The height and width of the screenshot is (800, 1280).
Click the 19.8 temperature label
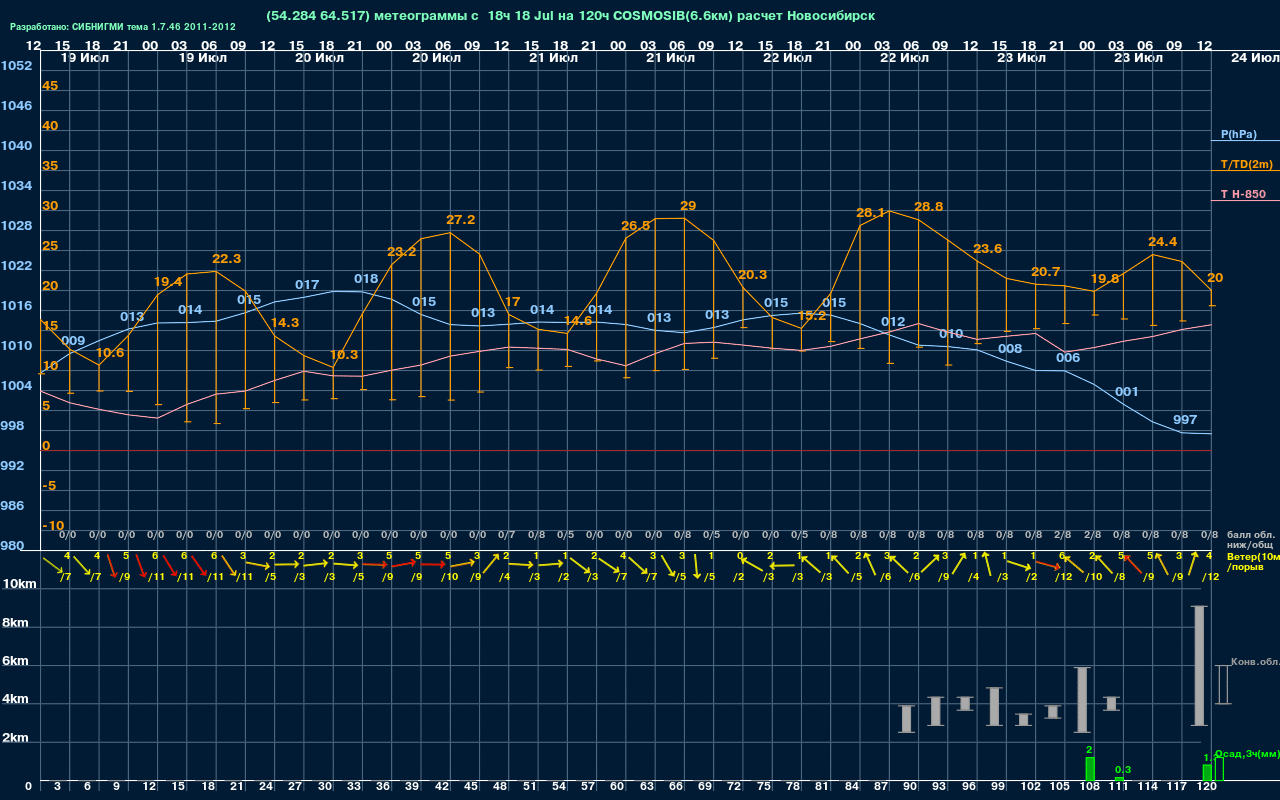click(1105, 278)
